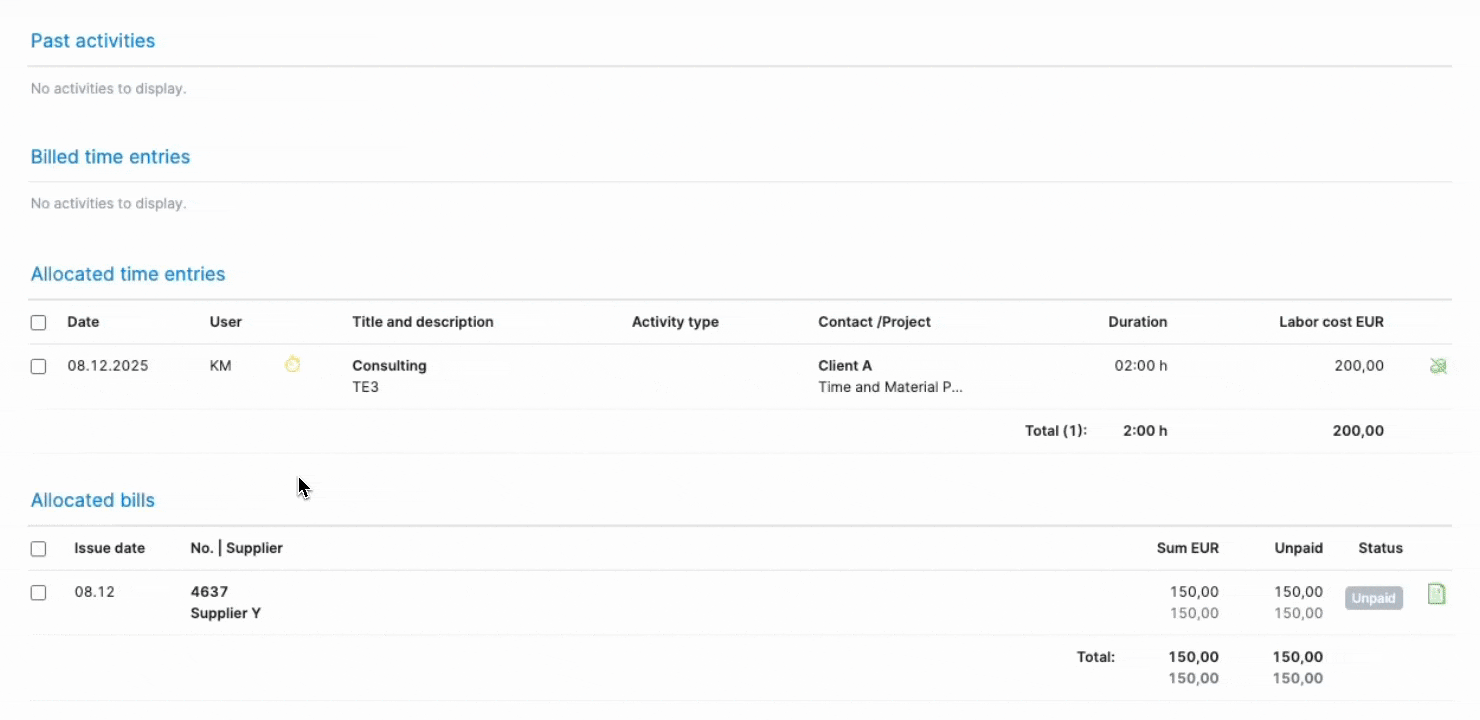Open the Client A contact link

(845, 366)
